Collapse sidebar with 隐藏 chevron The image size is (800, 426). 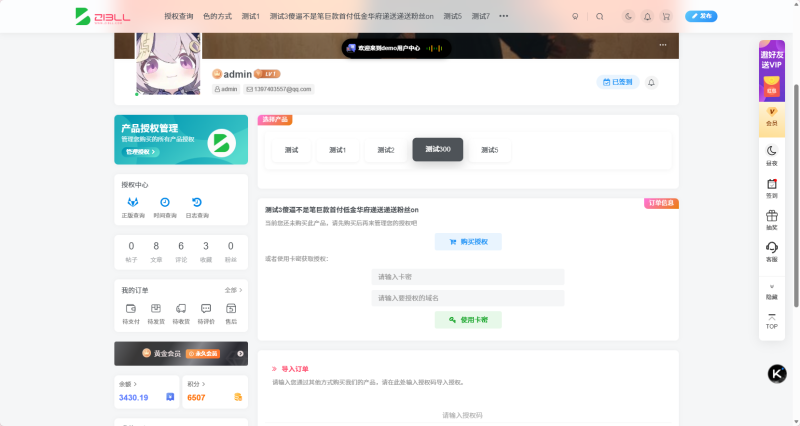pos(771,292)
